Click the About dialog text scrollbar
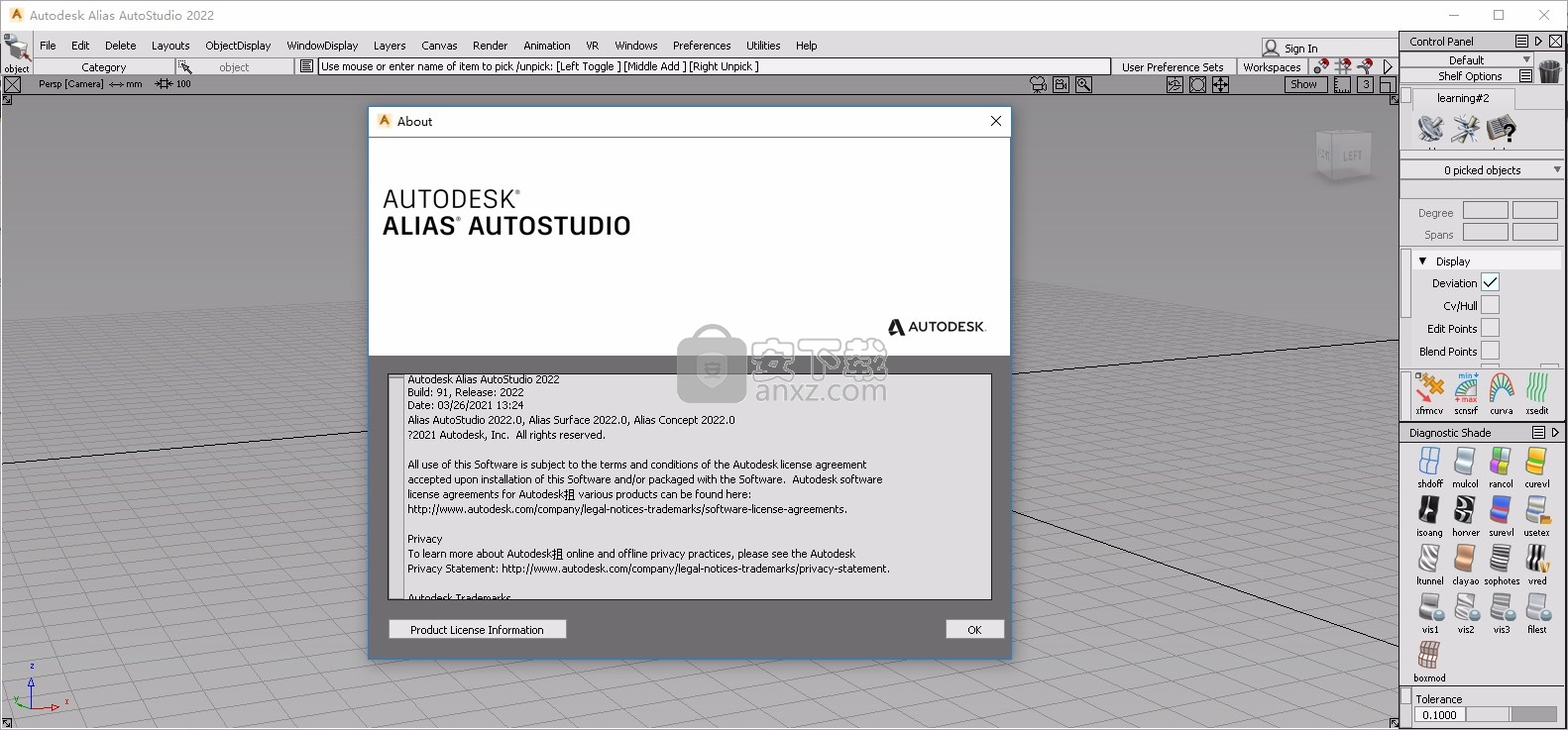The width and height of the screenshot is (1568, 730). tap(397, 486)
